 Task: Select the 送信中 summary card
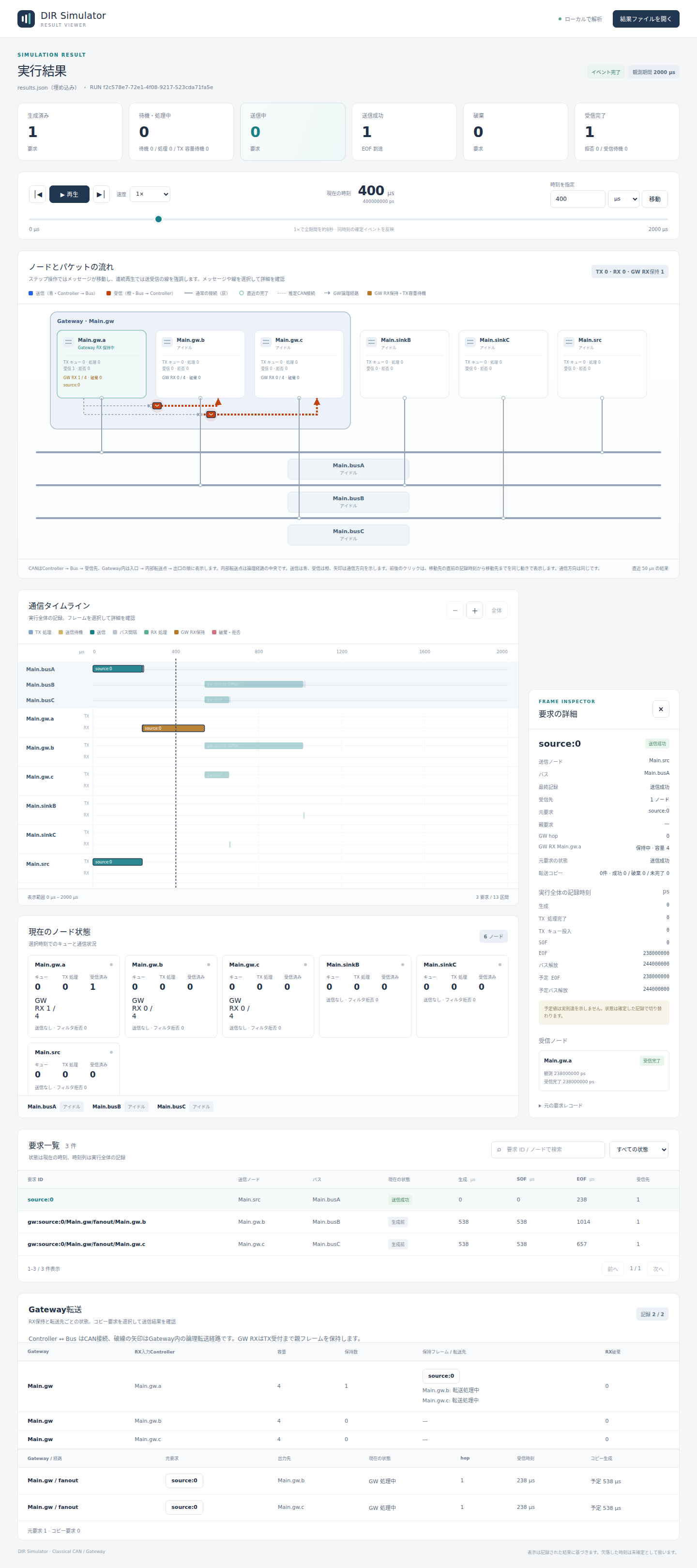[x=292, y=132]
